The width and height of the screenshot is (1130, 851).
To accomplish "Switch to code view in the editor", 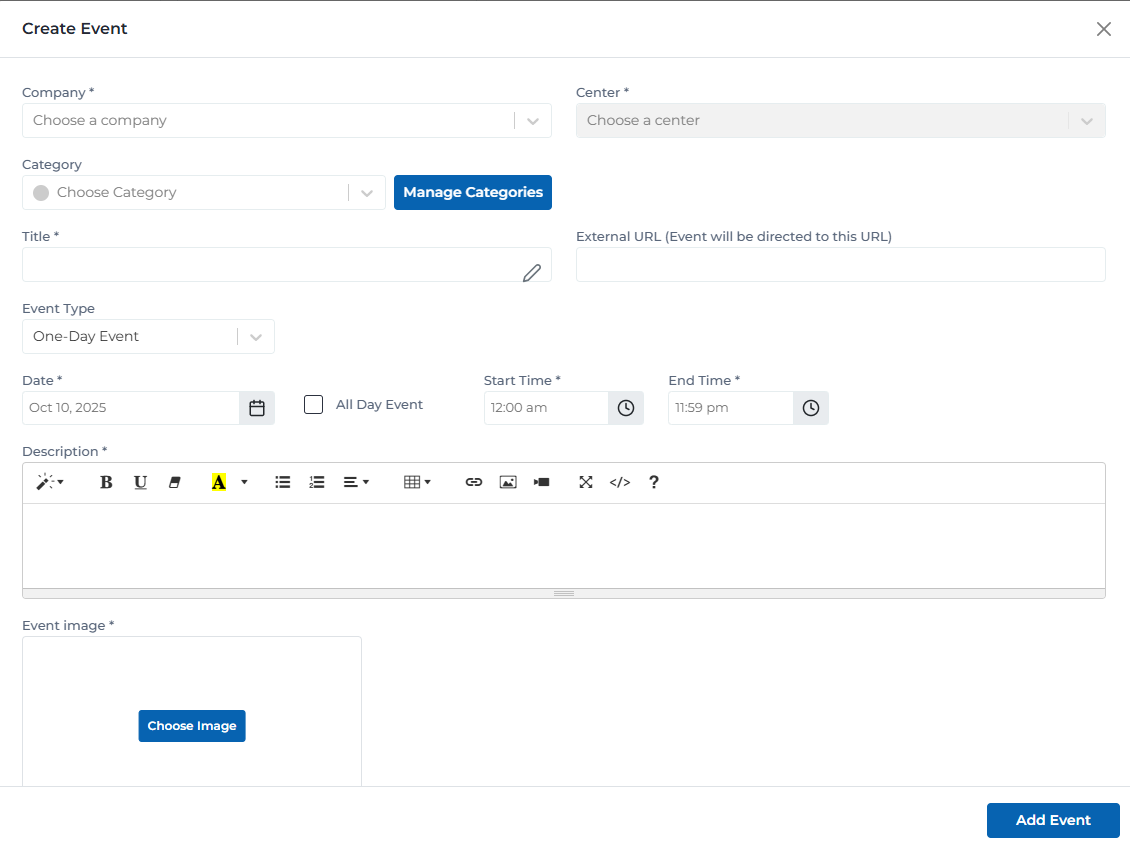I will pos(619,482).
